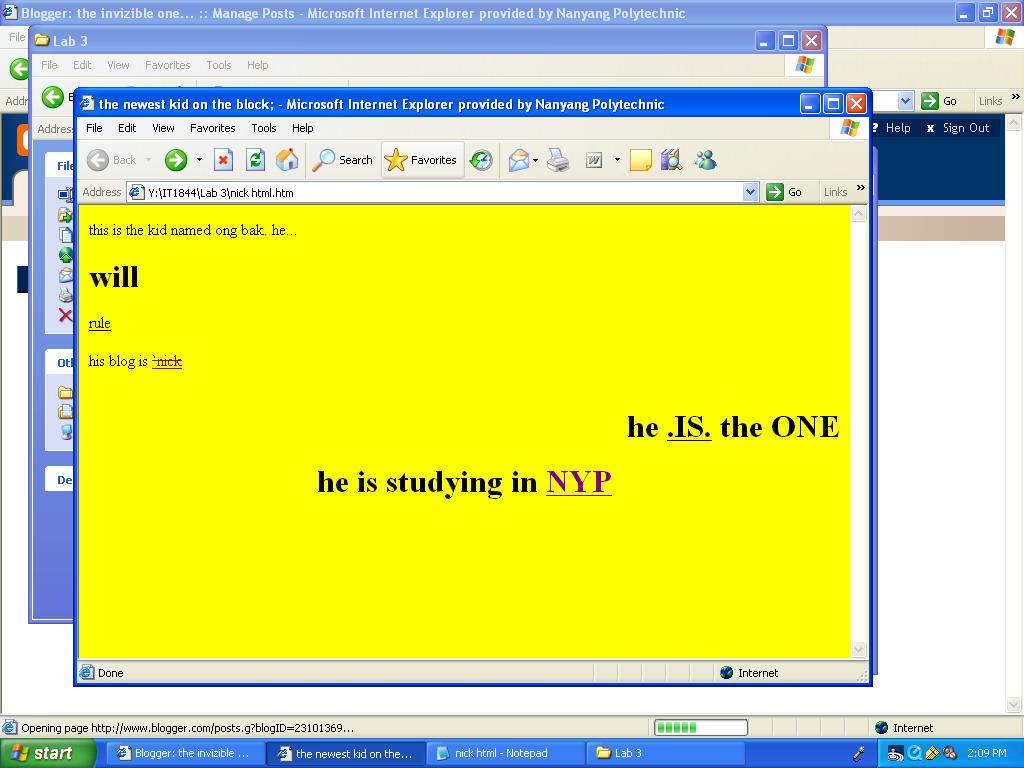Click the Internet zone globe in front status bar
Viewport: 1024px width, 768px height.
[726, 673]
